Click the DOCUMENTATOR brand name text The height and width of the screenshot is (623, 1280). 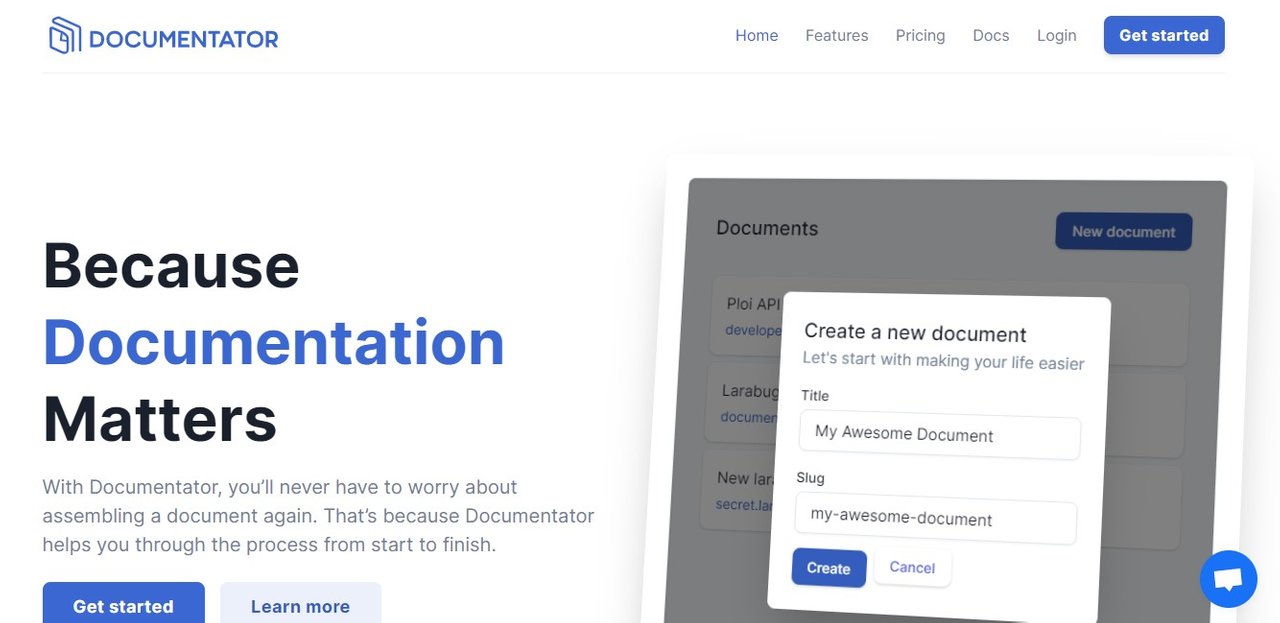[184, 39]
